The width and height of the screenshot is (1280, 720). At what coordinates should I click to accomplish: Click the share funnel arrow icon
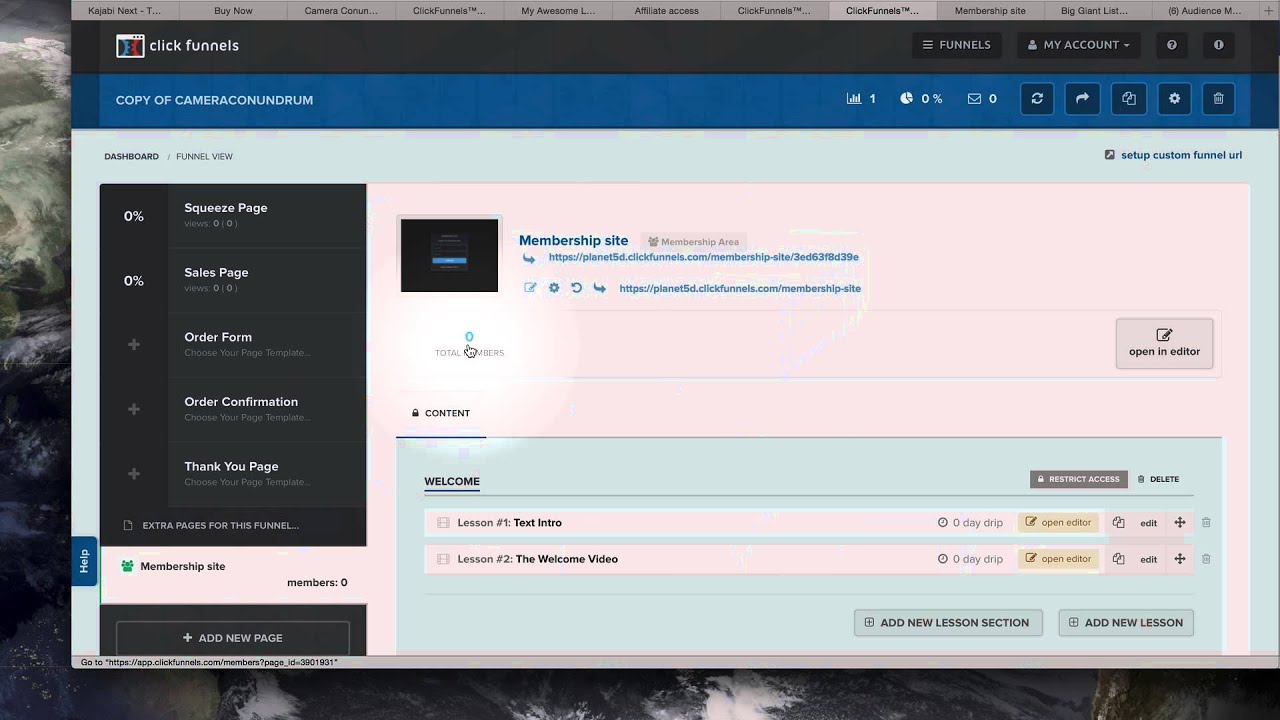coord(1082,99)
